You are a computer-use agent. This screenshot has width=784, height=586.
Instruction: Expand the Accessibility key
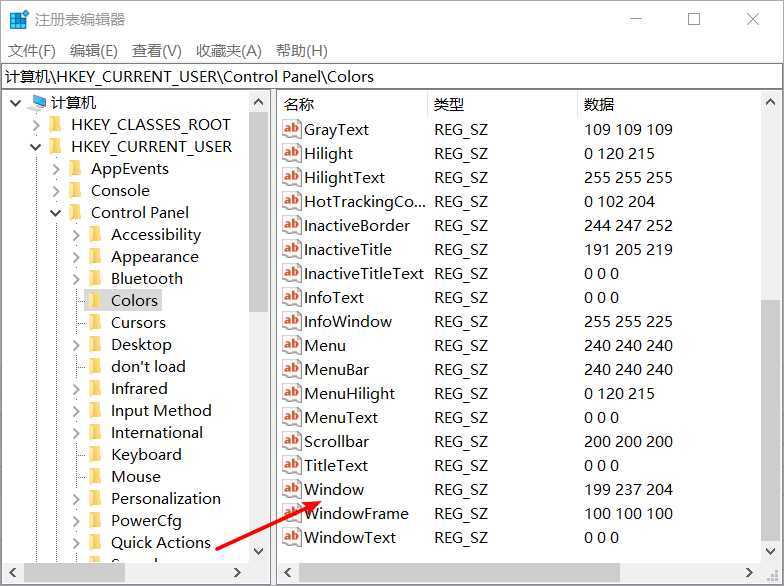click(76, 235)
